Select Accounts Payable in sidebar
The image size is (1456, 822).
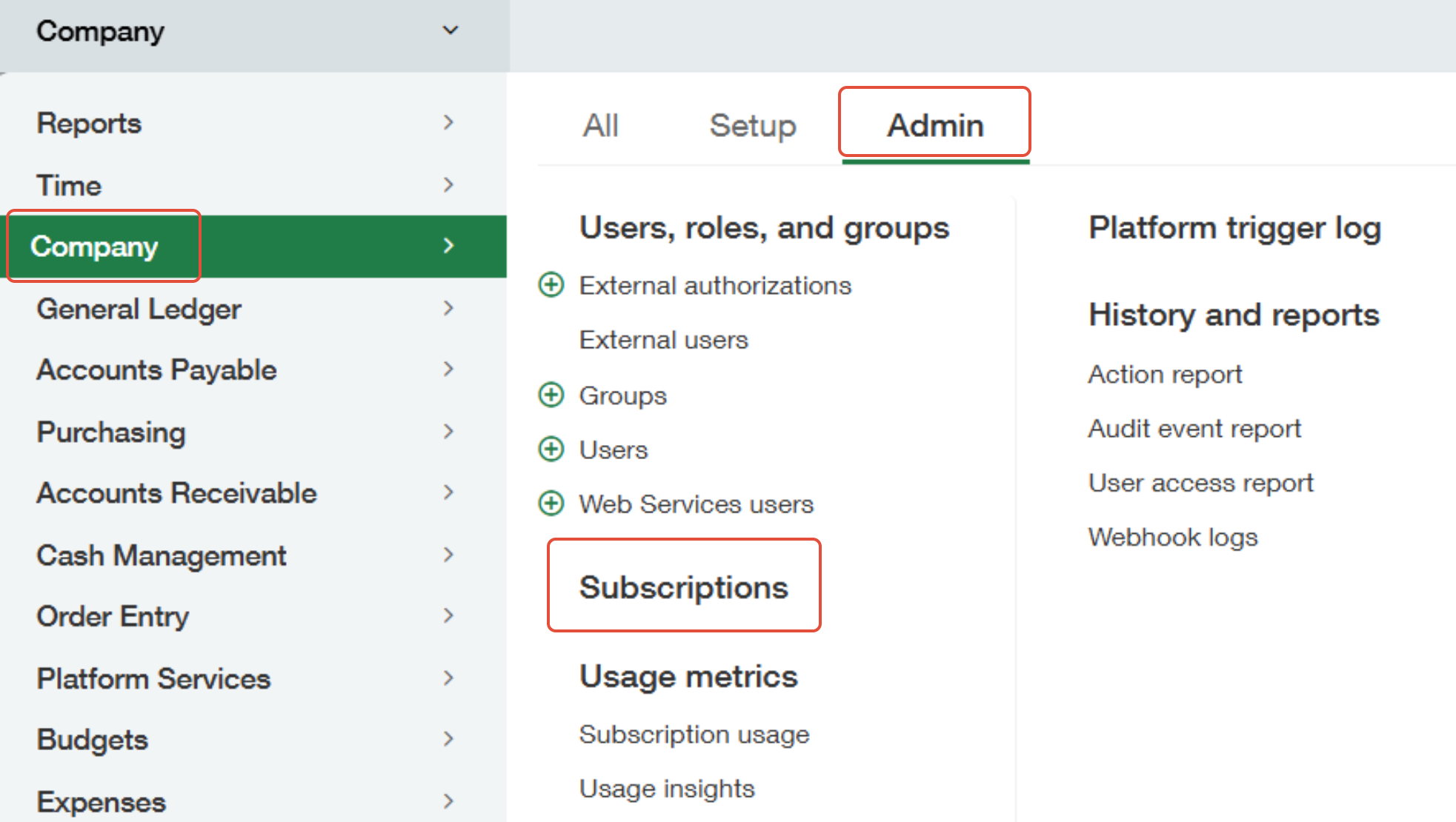click(156, 370)
